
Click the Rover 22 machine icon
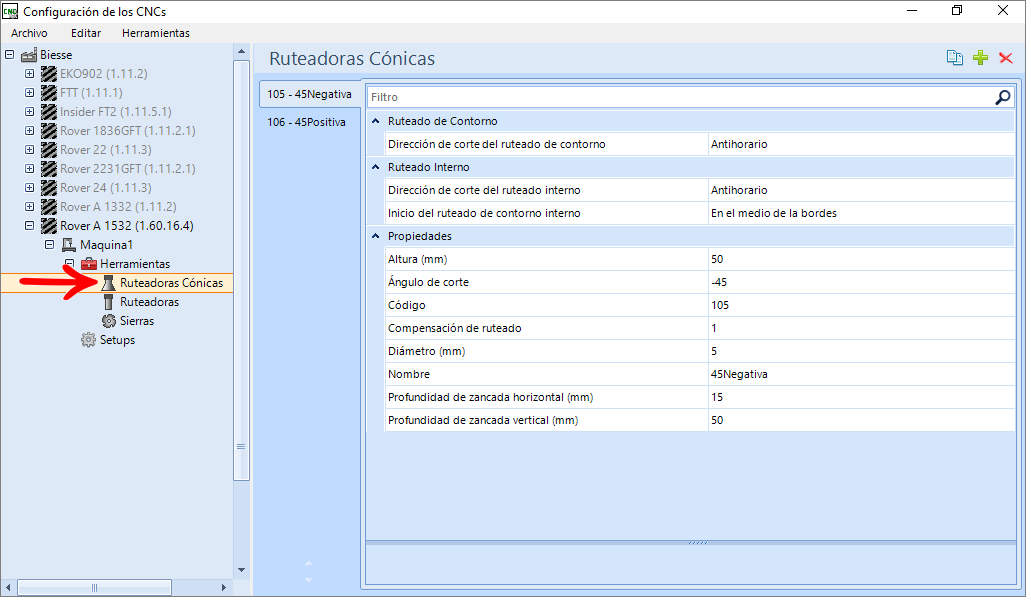pos(49,151)
